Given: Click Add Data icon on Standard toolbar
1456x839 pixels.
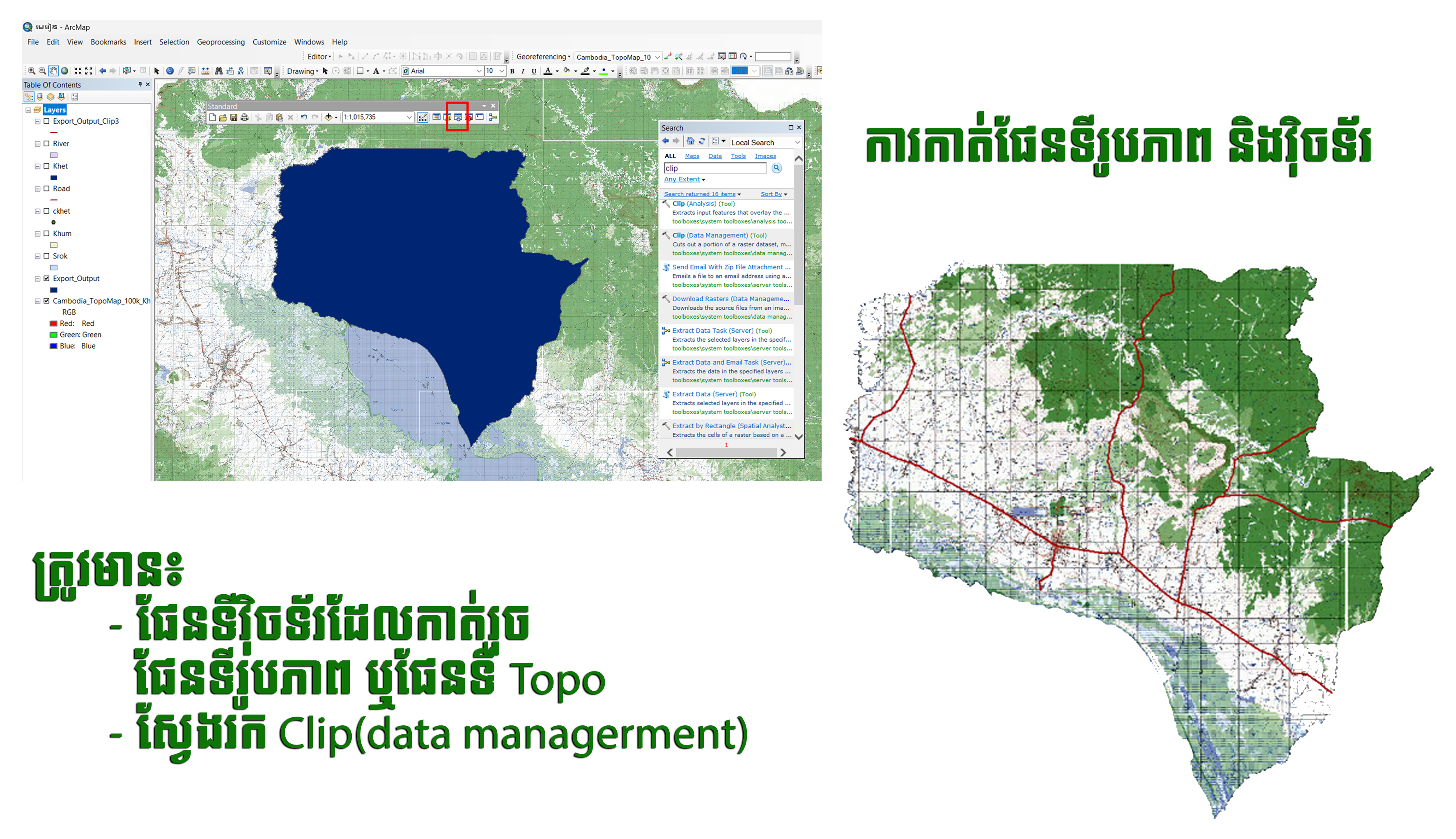Looking at the screenshot, I should click(328, 117).
